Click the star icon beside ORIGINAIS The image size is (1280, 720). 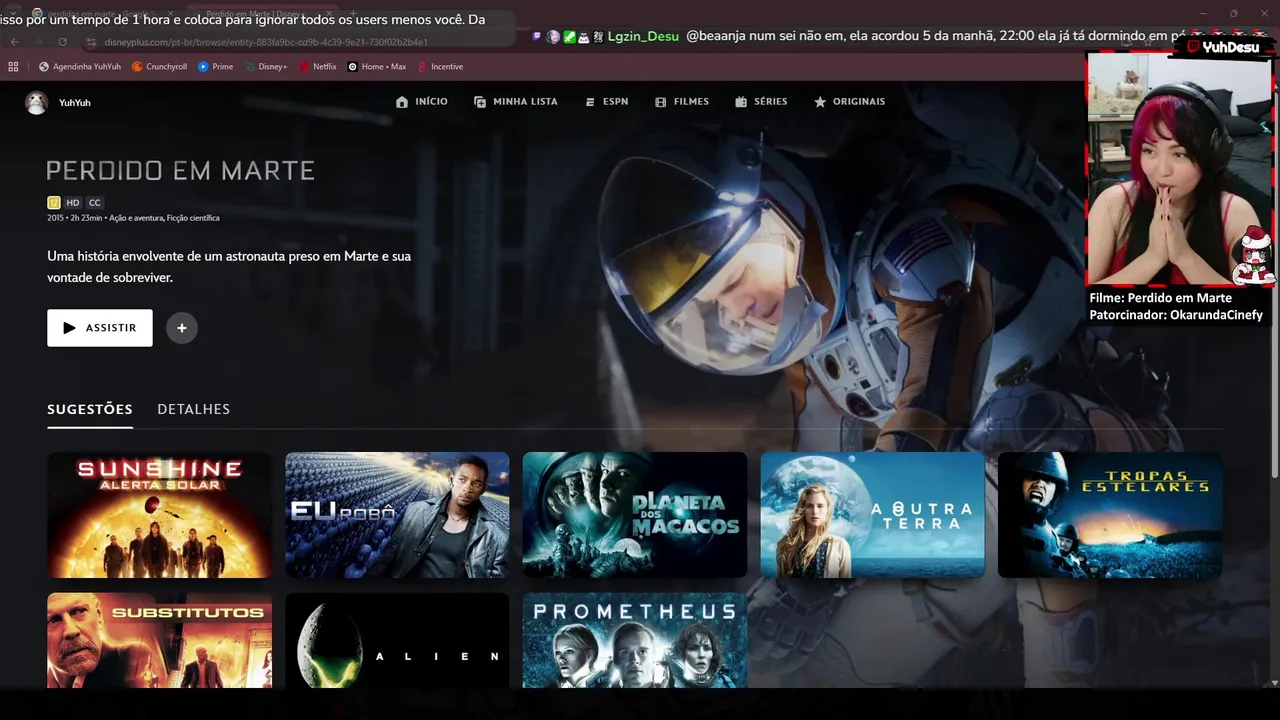click(820, 102)
